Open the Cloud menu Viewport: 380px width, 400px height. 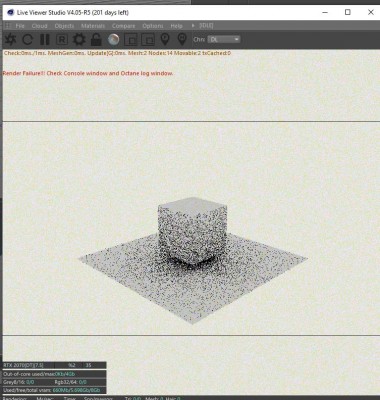click(39, 26)
